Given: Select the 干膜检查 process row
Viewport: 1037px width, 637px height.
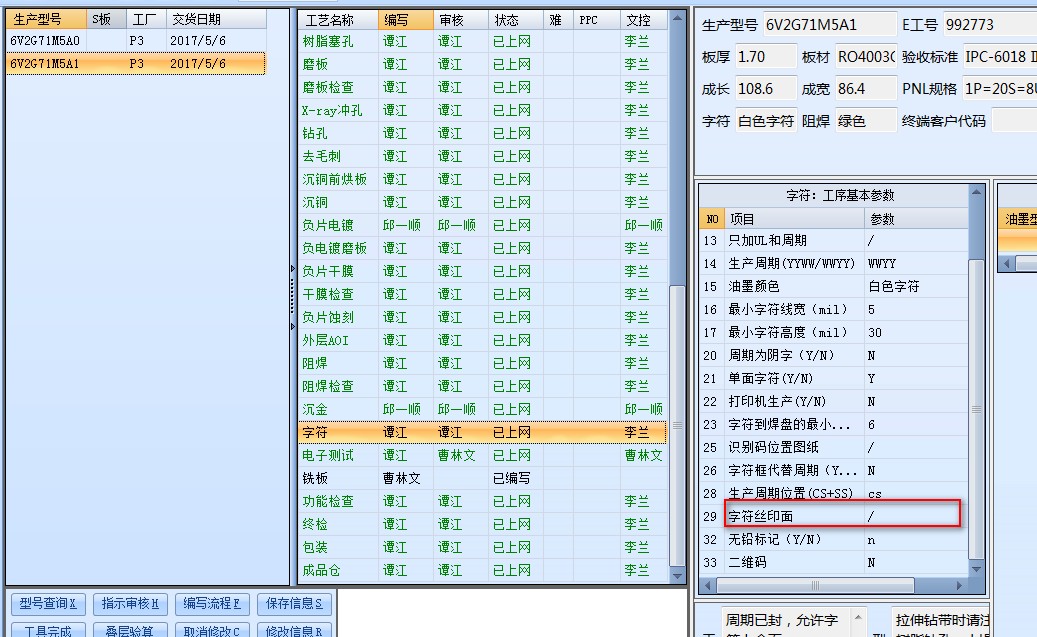Looking at the screenshot, I should (x=483, y=294).
